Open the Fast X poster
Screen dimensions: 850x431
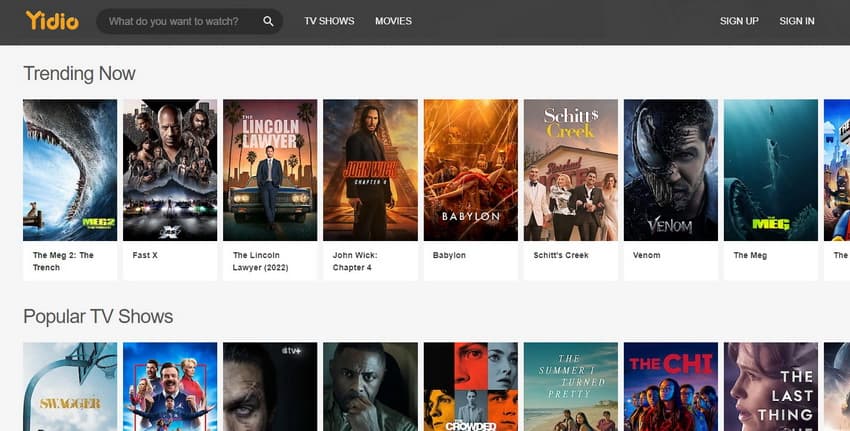(170, 170)
